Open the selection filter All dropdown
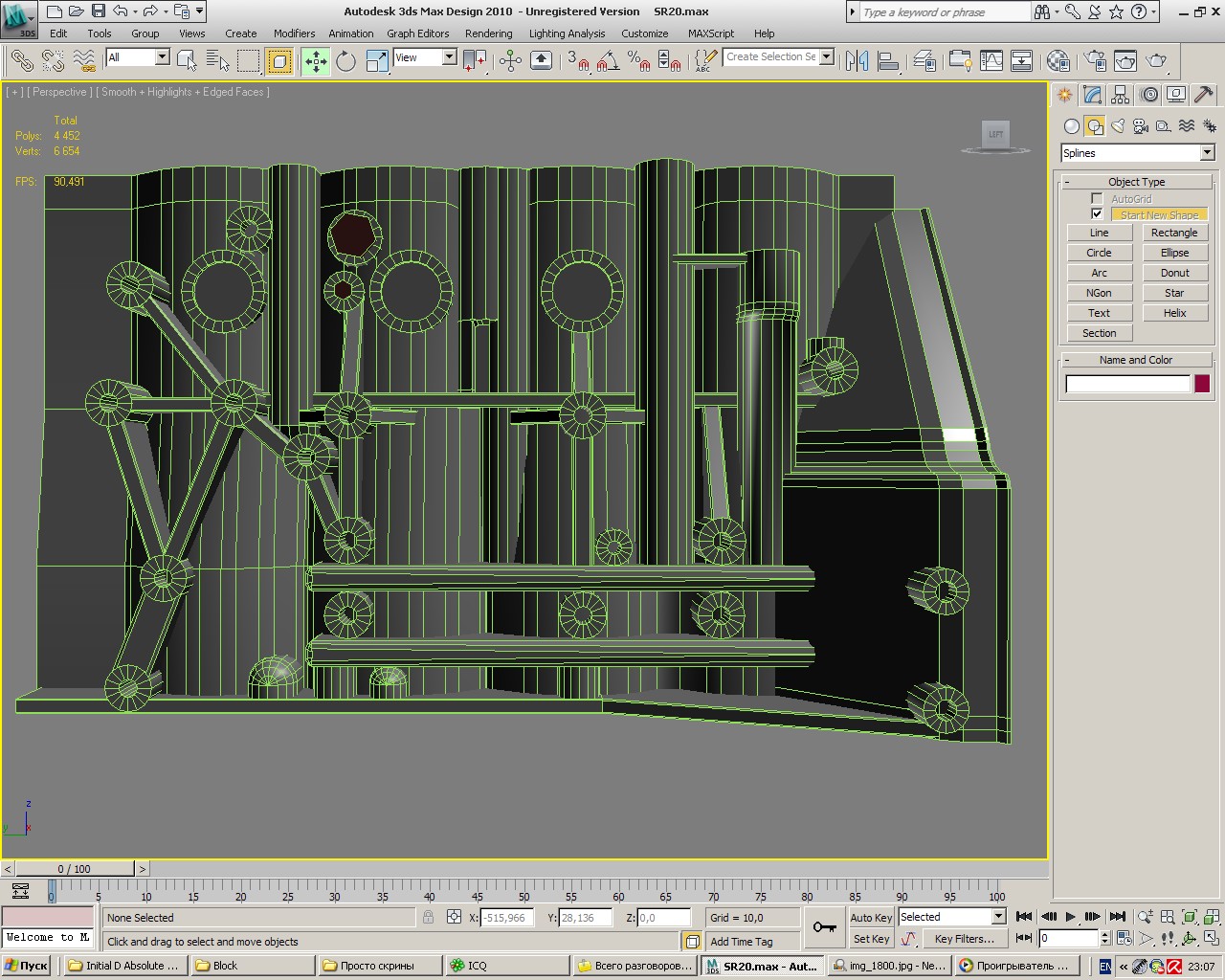The width and height of the screenshot is (1225, 980). [x=162, y=57]
